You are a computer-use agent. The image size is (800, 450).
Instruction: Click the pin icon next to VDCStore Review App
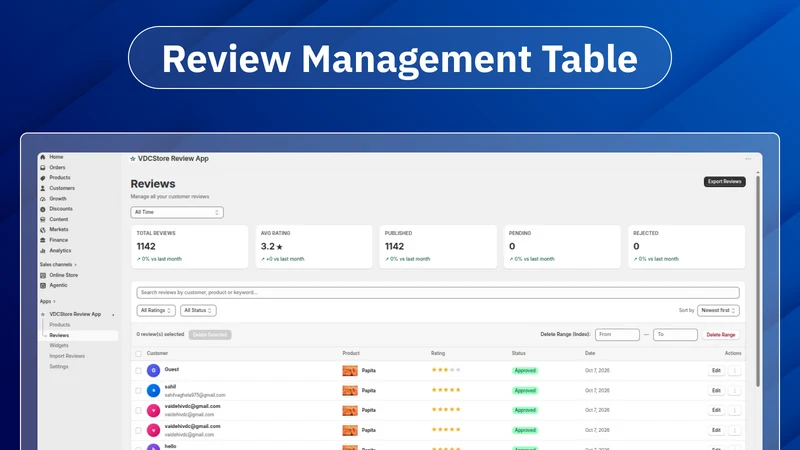click(x=113, y=315)
